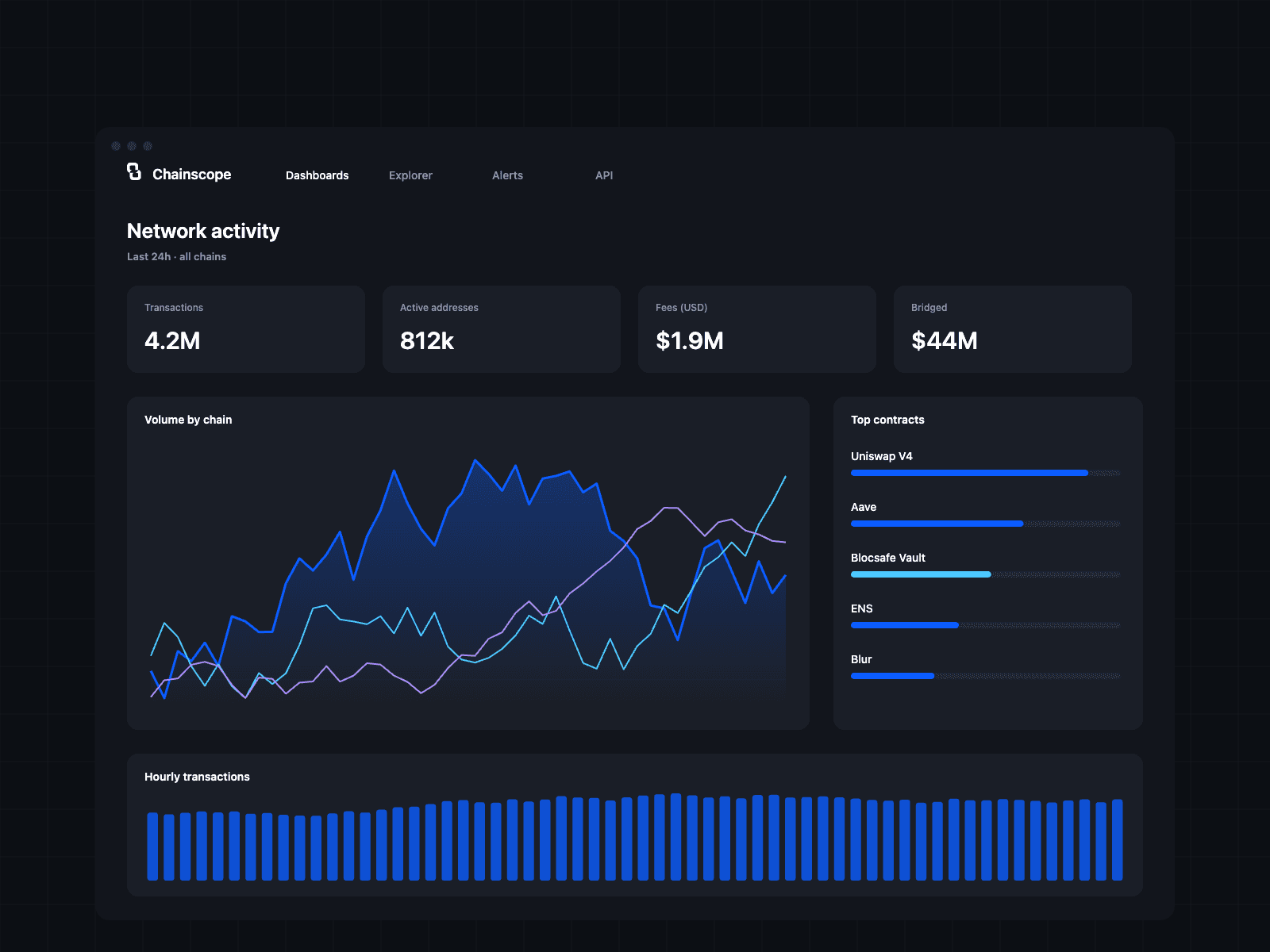Select the Uniswap V4 contract label
The image size is (1270, 952).
[882, 456]
